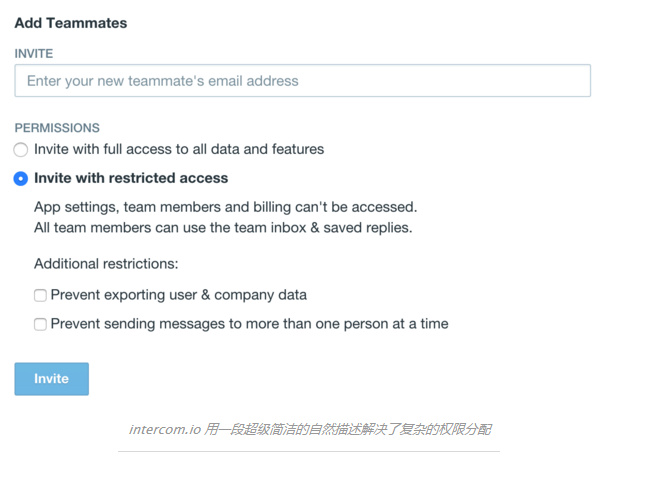Click the Chinese caption text below the form
Image resolution: width=650 pixels, height=491 pixels.
point(348,430)
